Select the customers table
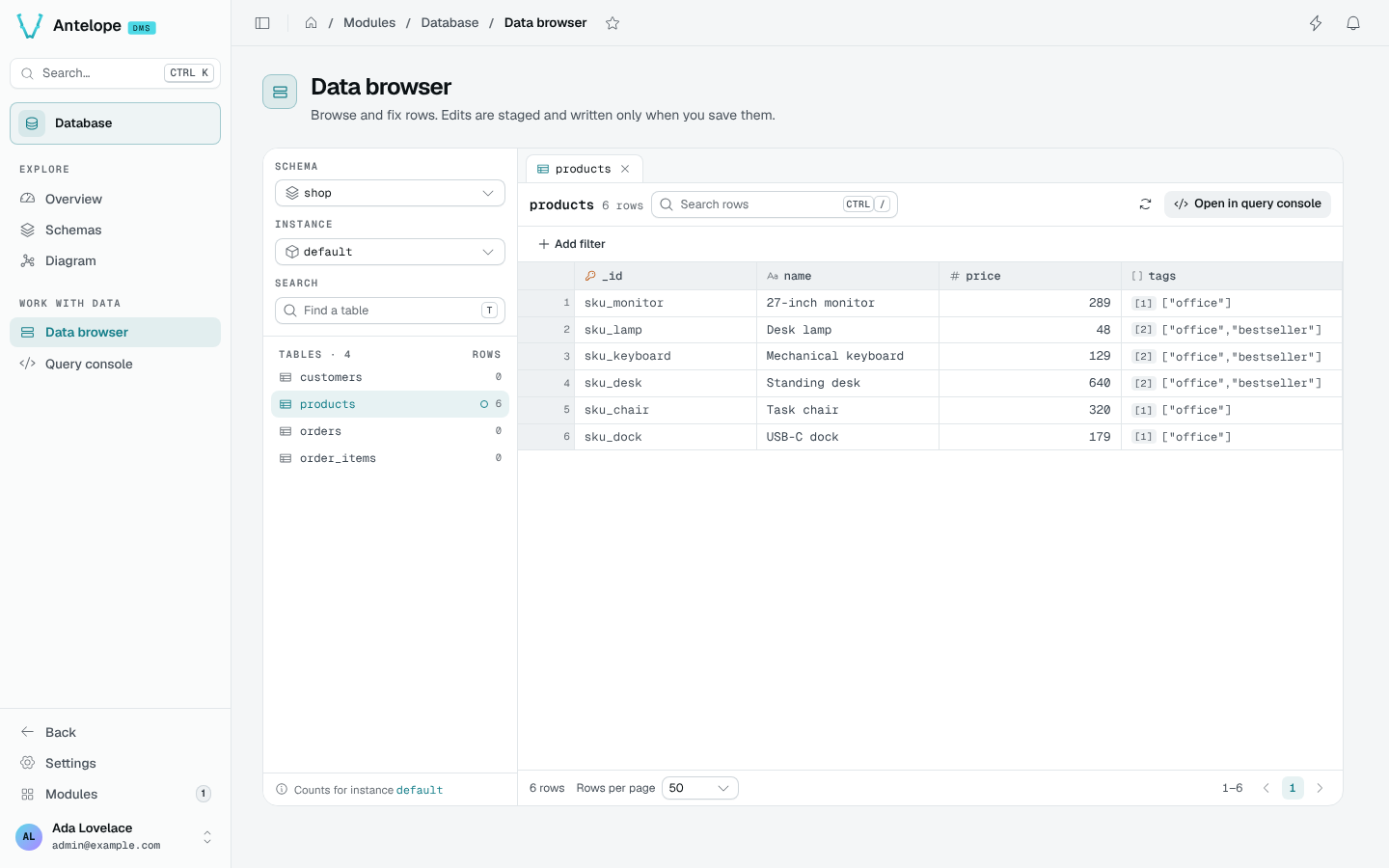The height and width of the screenshot is (868, 1389). coord(390,377)
